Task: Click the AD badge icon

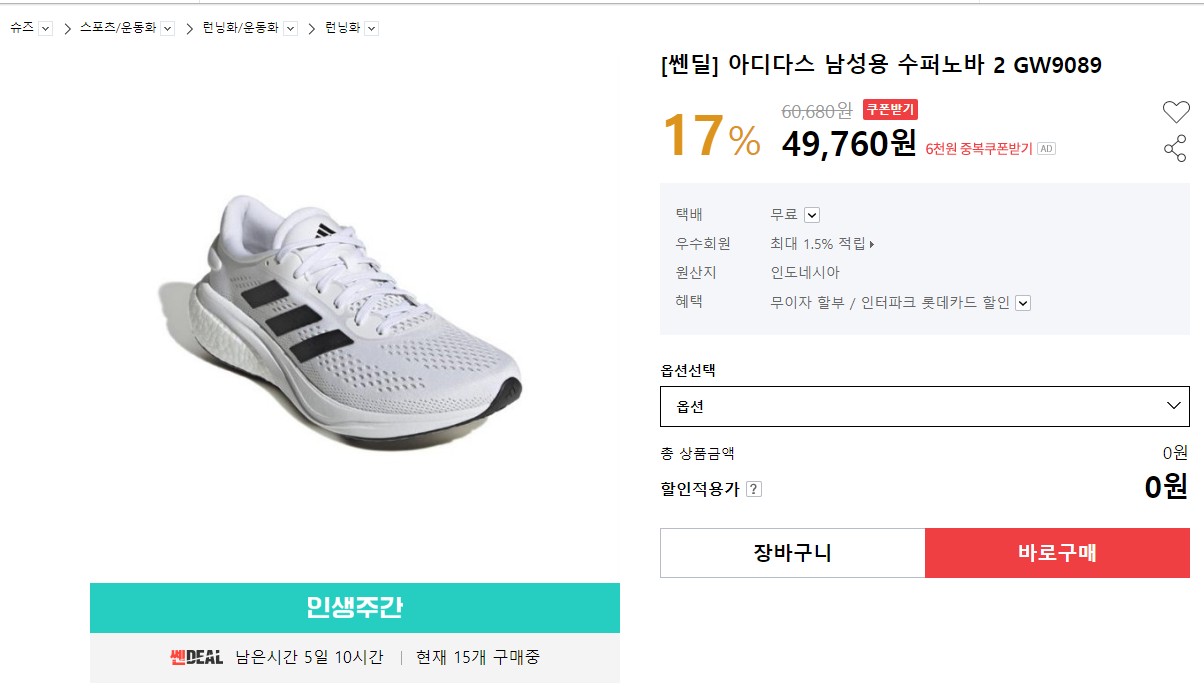Action: pyautogui.click(x=1046, y=149)
